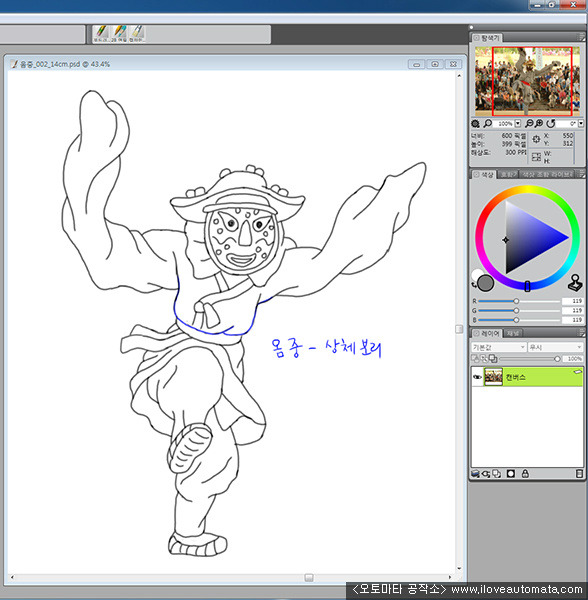The height and width of the screenshot is (600, 588).
Task: Click the Navigator magnifier reset-zoom icon
Action: point(487,123)
